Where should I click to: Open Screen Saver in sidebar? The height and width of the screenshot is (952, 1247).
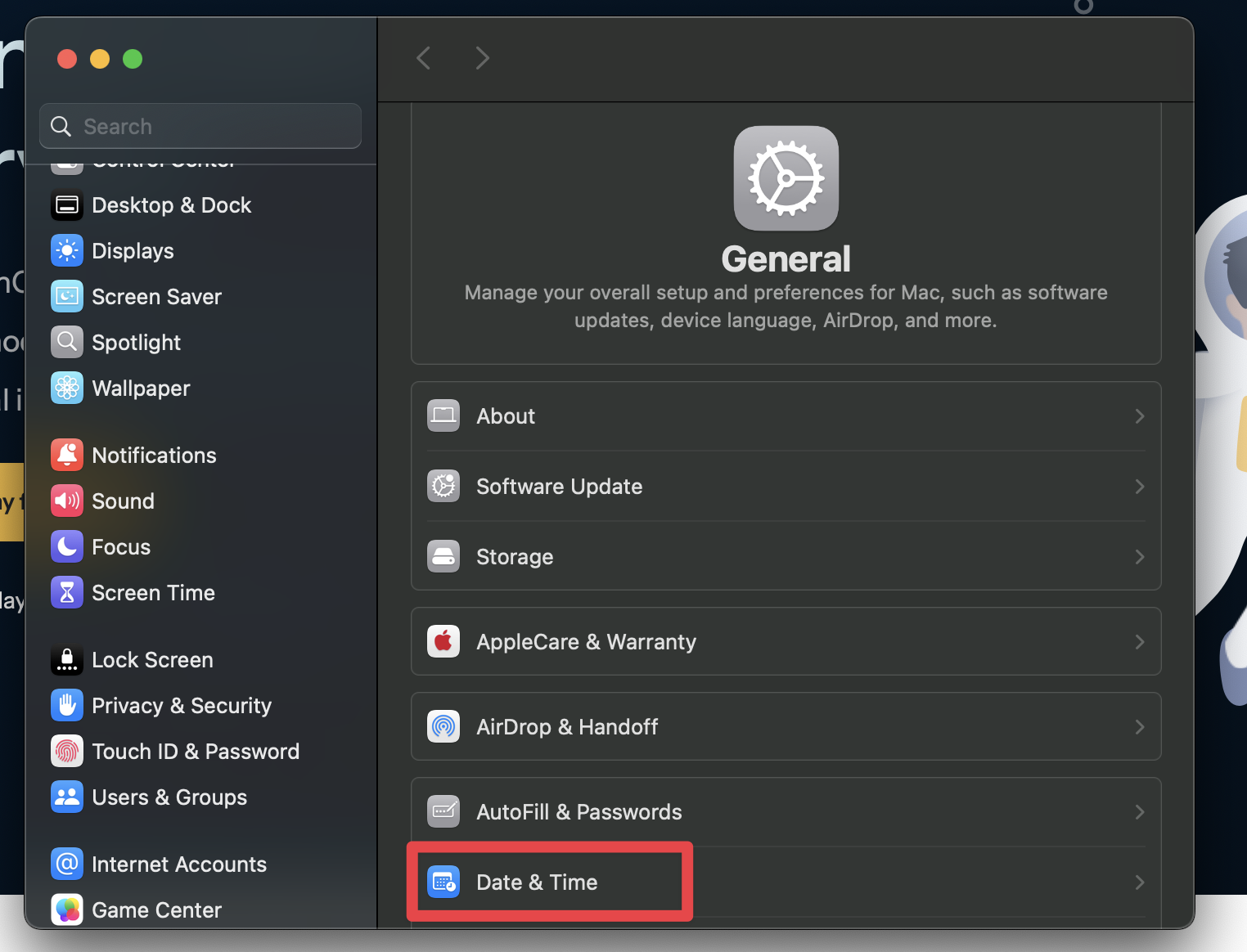(x=156, y=297)
